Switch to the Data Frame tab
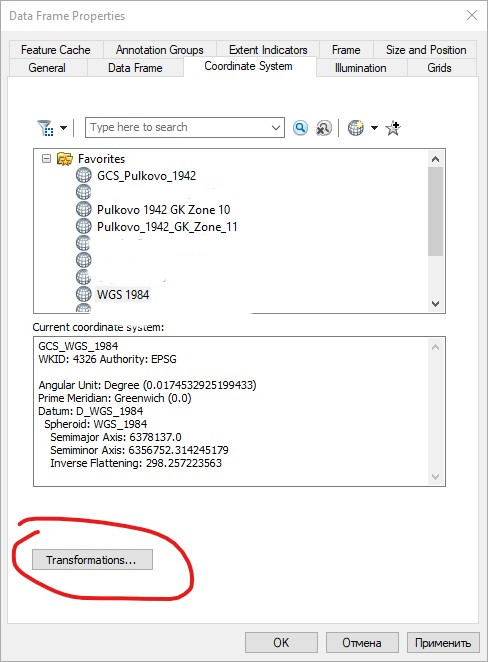Image resolution: width=488 pixels, height=662 pixels. click(x=135, y=68)
